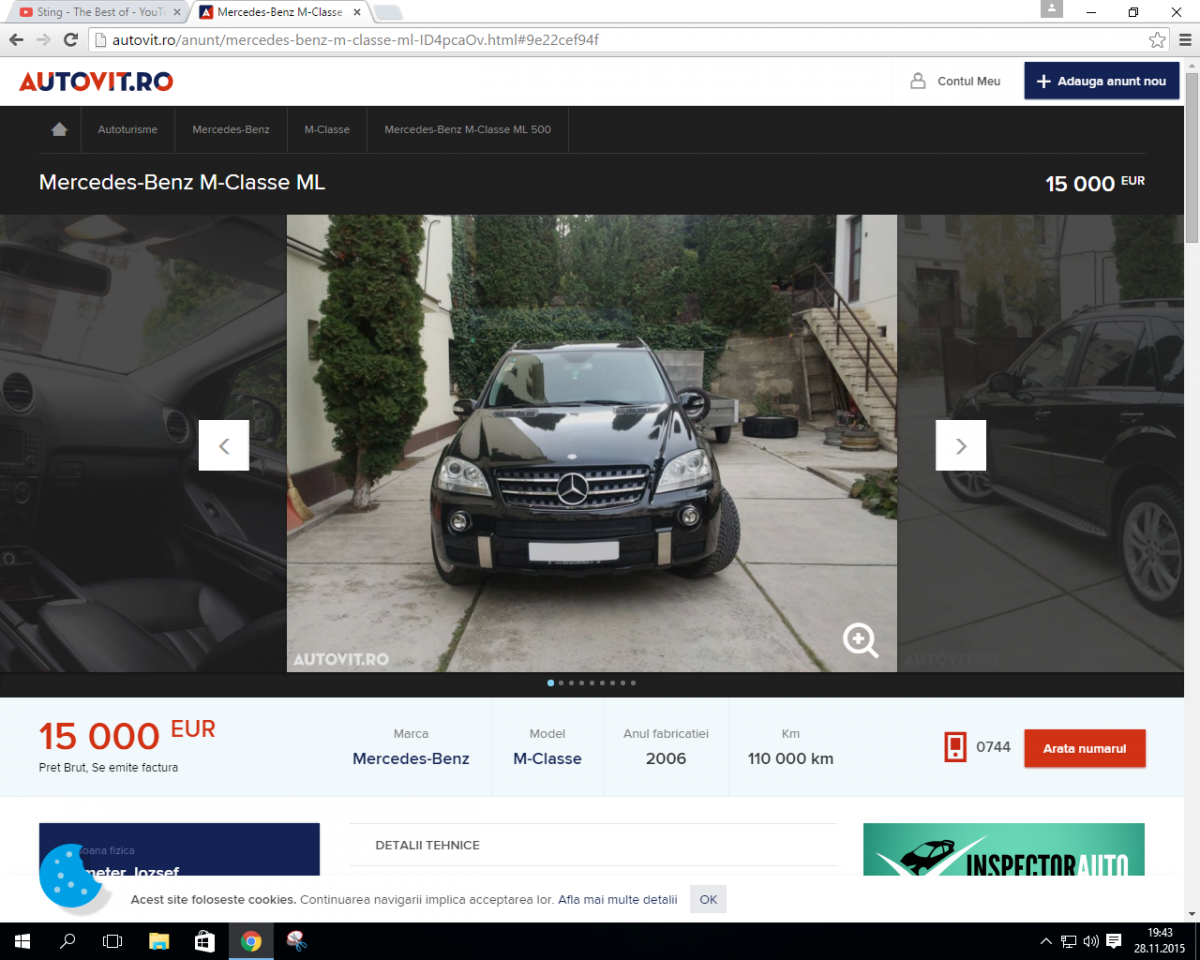Go forward in browser history

[x=43, y=40]
